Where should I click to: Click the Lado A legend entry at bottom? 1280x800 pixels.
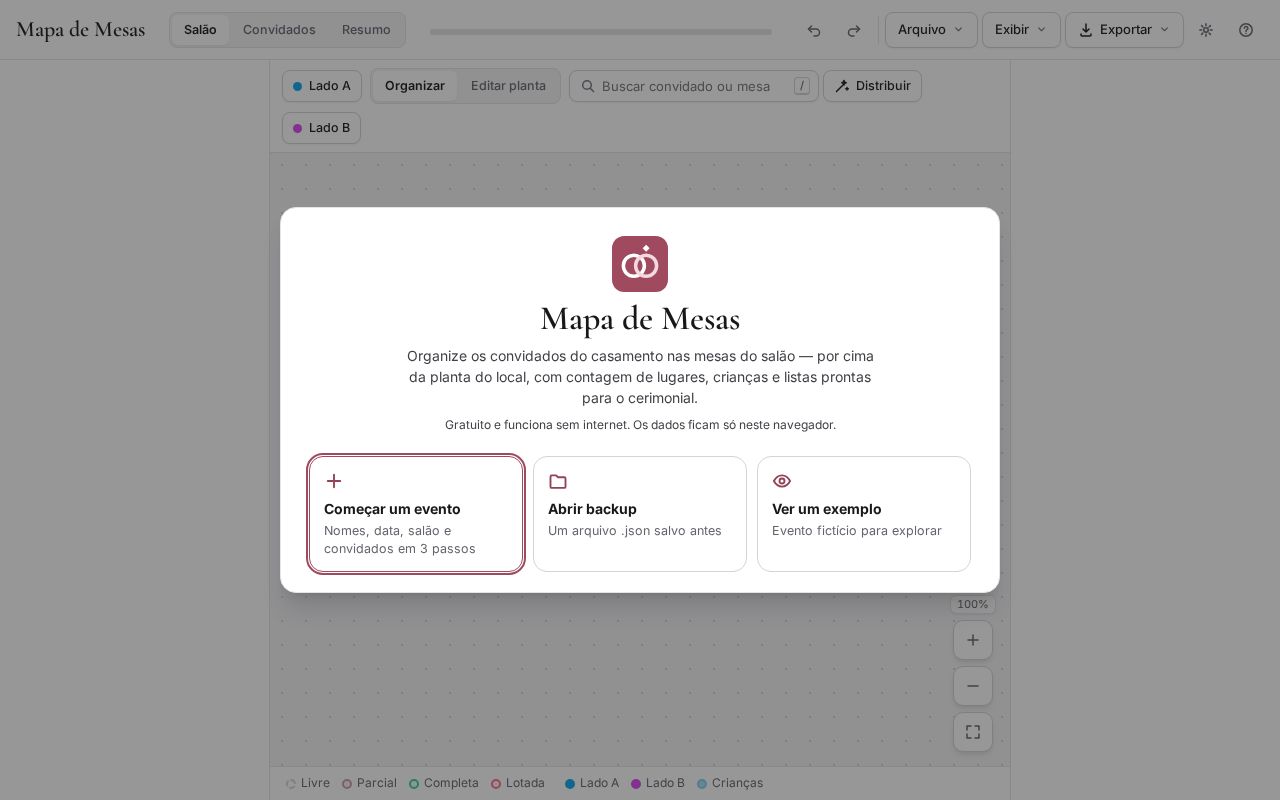click(x=592, y=783)
